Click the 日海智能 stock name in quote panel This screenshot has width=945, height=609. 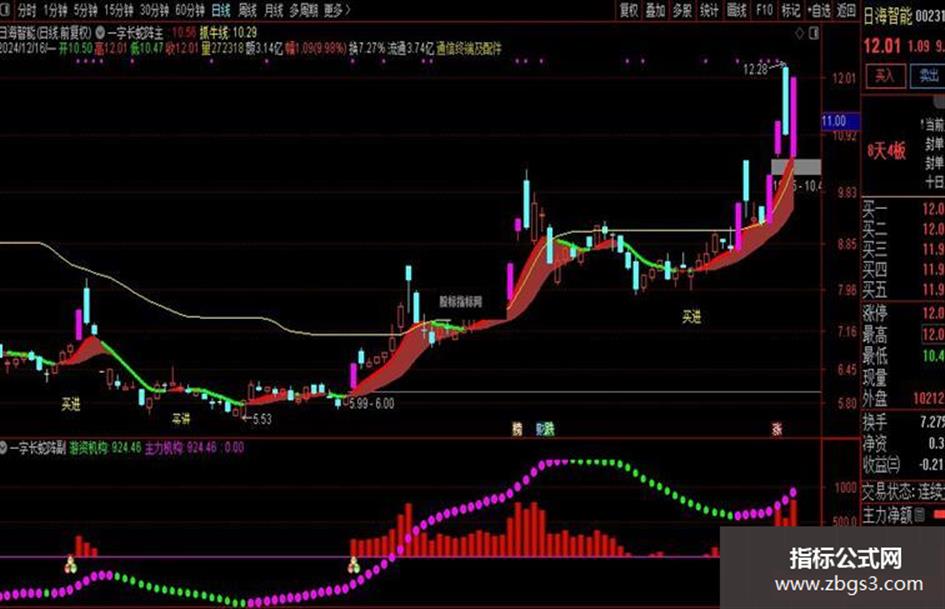click(x=888, y=16)
